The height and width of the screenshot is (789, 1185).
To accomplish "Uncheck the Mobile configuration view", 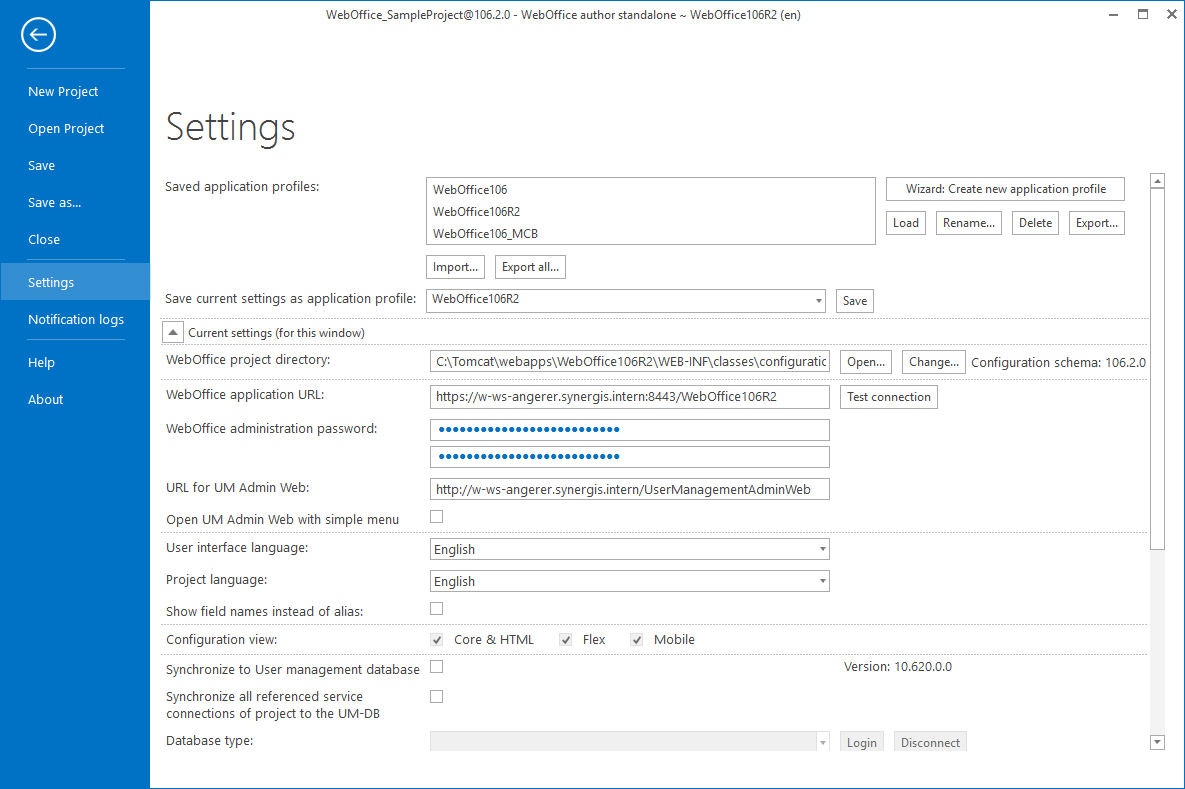I will pyautogui.click(x=636, y=638).
